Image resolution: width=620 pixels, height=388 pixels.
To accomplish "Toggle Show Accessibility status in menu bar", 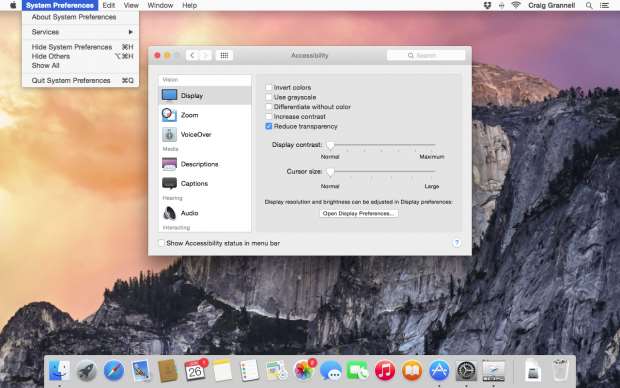I will click(x=161, y=243).
